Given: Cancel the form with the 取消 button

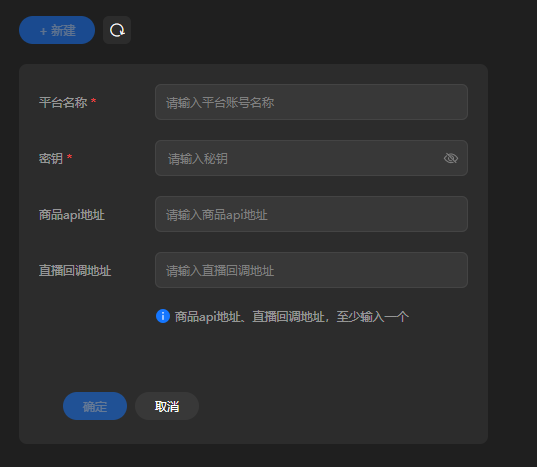Looking at the screenshot, I should point(167,406).
